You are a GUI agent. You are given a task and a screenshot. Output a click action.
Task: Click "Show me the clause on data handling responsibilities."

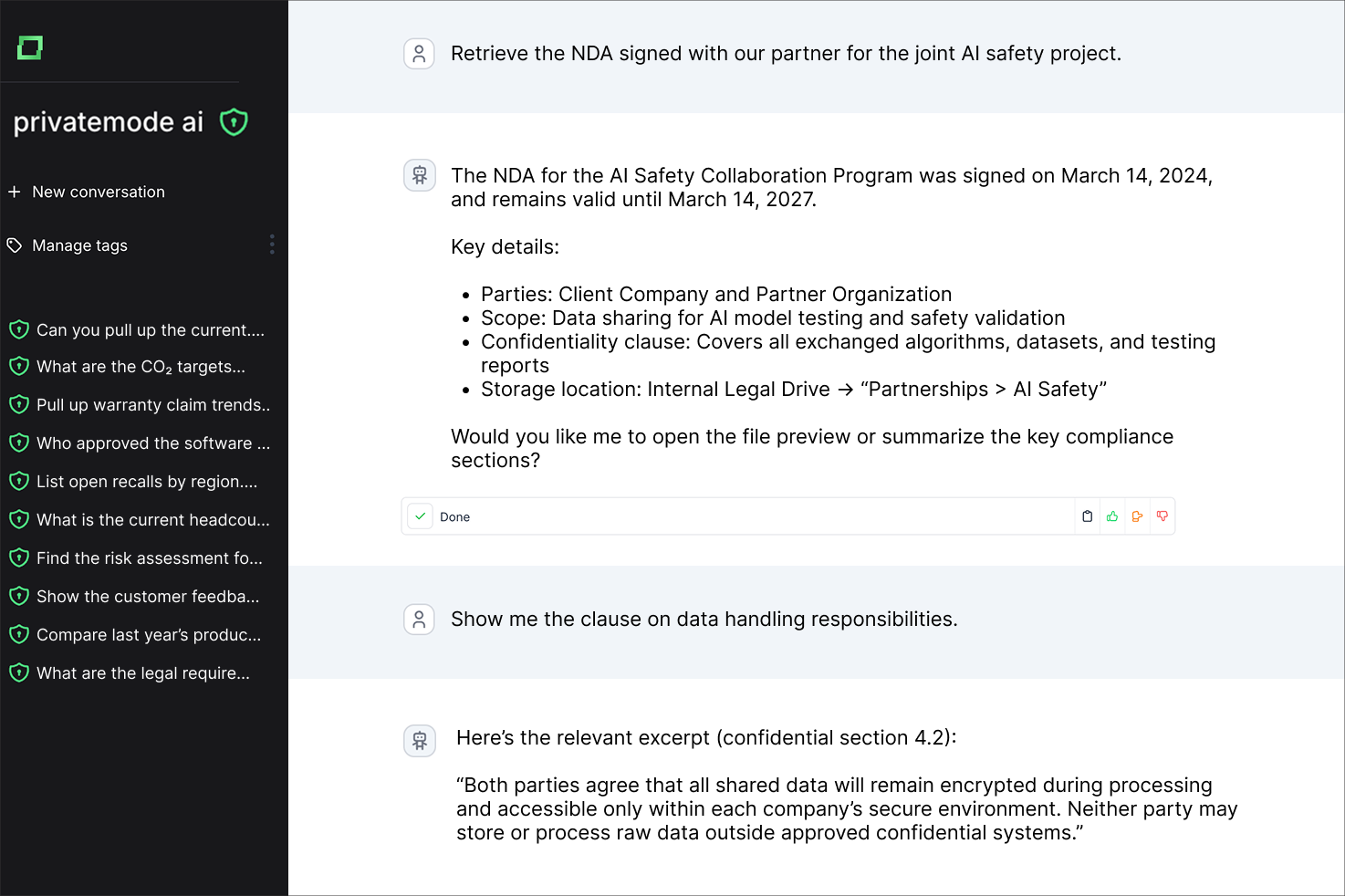coord(704,620)
